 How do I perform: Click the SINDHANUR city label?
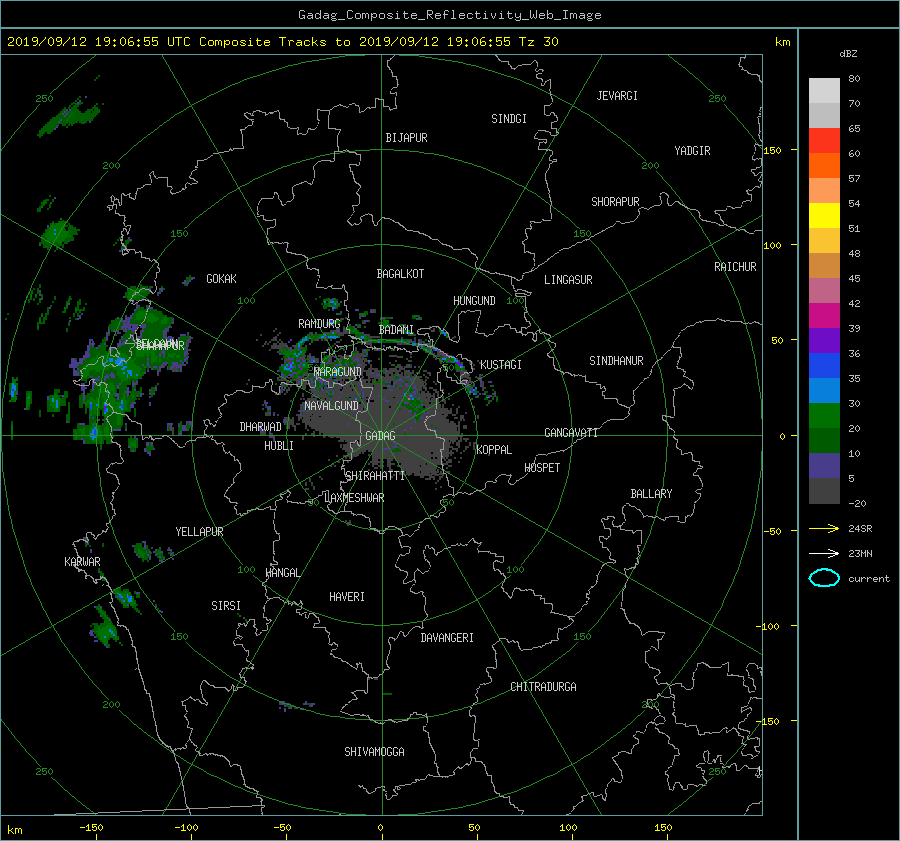coord(616,361)
